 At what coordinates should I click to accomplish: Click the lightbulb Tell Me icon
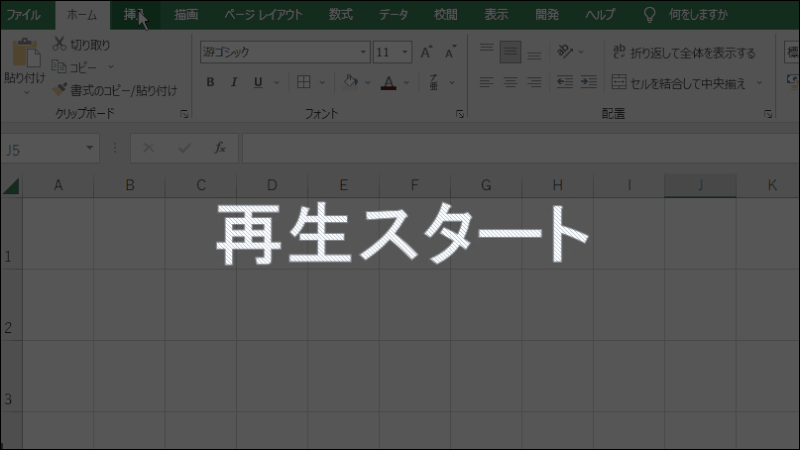649,14
